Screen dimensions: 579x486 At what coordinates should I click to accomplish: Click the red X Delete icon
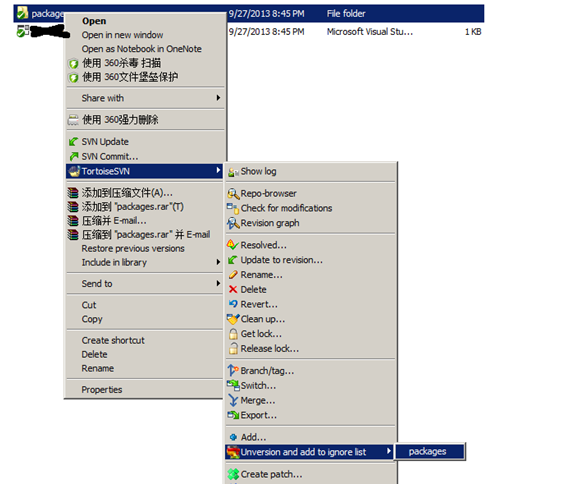tap(233, 290)
